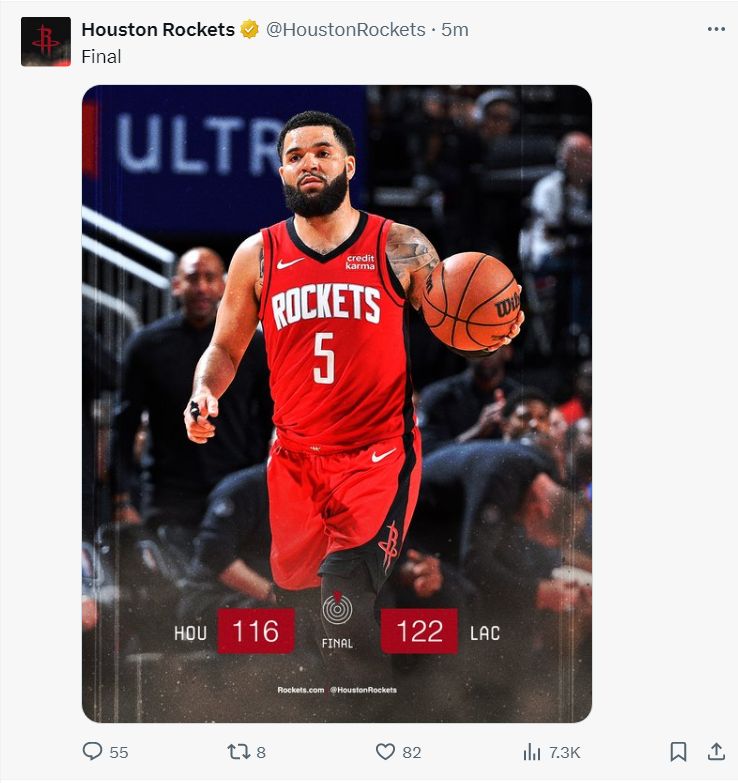Open the @HoustonRockets handle link

(345, 30)
